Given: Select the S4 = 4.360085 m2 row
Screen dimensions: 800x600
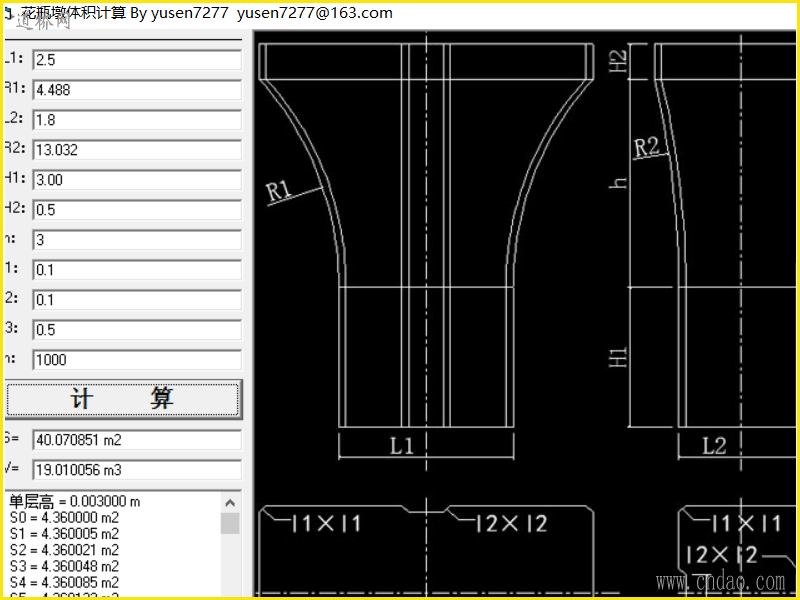Looking at the screenshot, I should 64,582.
